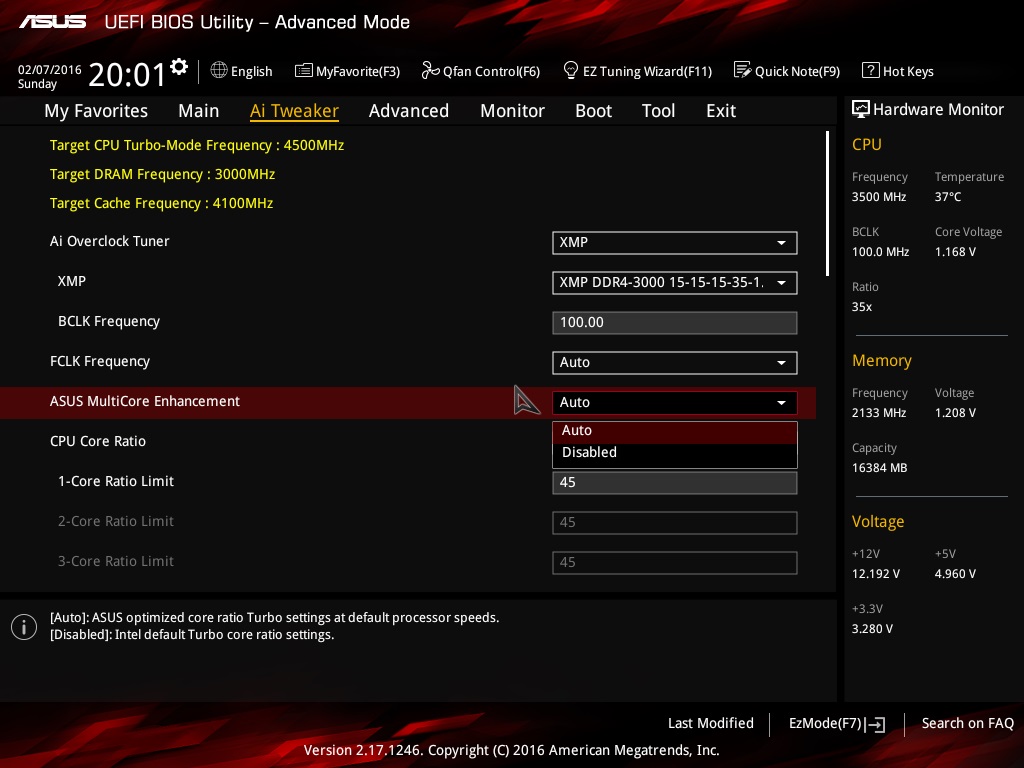Open the Monitor tab
The width and height of the screenshot is (1024, 768).
pyautogui.click(x=512, y=111)
